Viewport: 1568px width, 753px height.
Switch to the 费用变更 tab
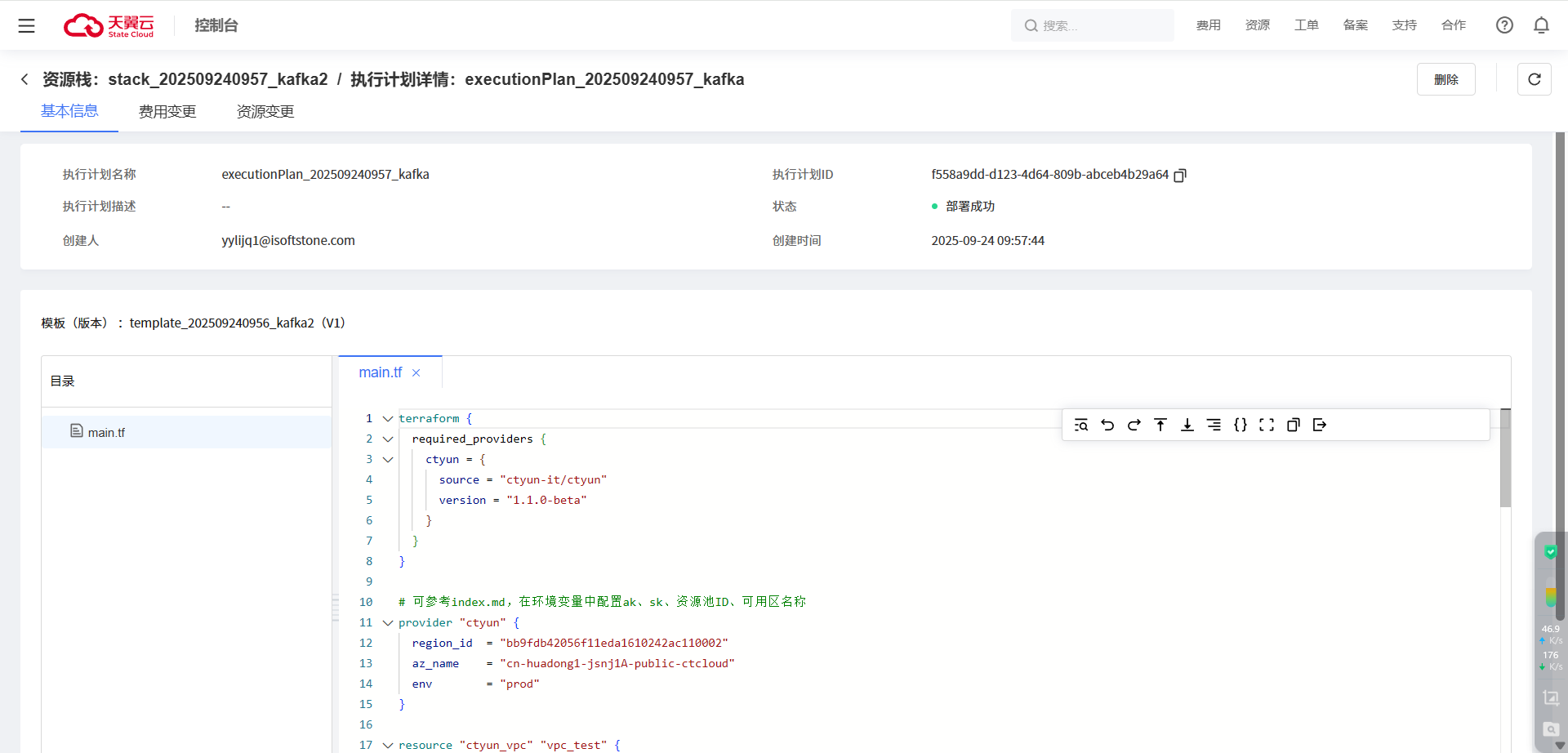pyautogui.click(x=167, y=111)
